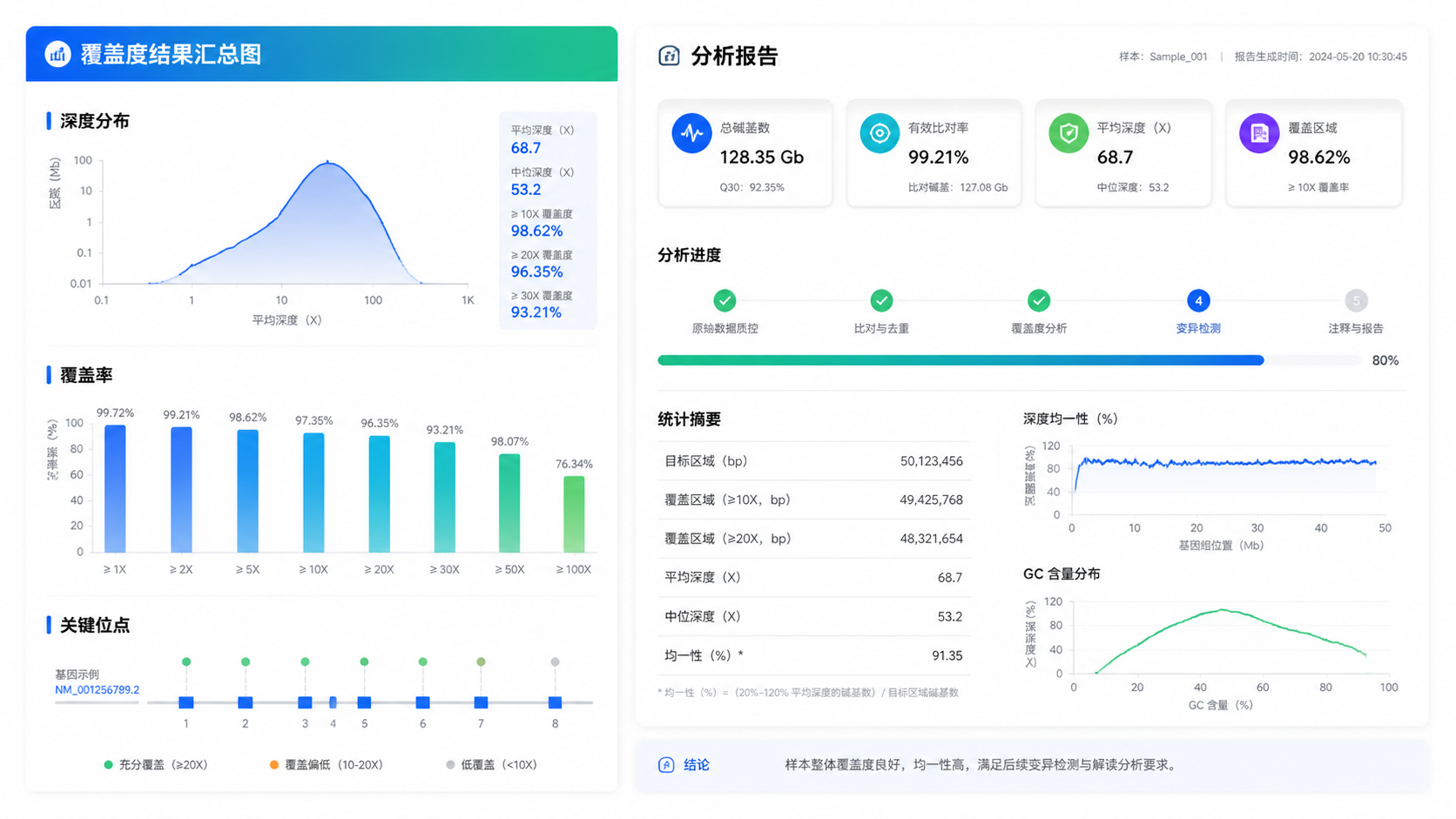Click the value 48,321,654 in 统计摘要
Viewport: 1456px width, 819px height.
tap(931, 539)
